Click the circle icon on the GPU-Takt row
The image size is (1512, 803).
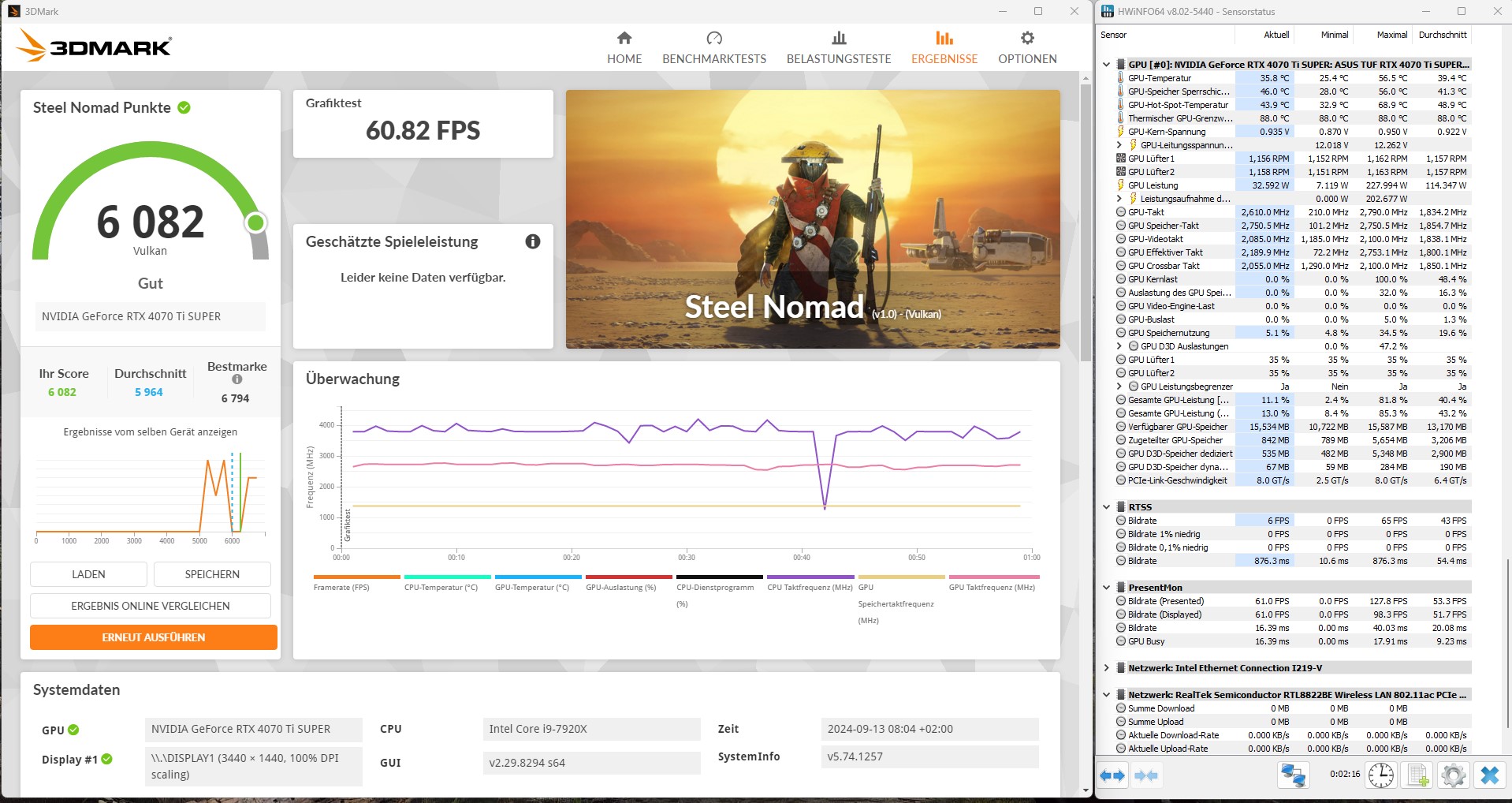pos(1121,212)
